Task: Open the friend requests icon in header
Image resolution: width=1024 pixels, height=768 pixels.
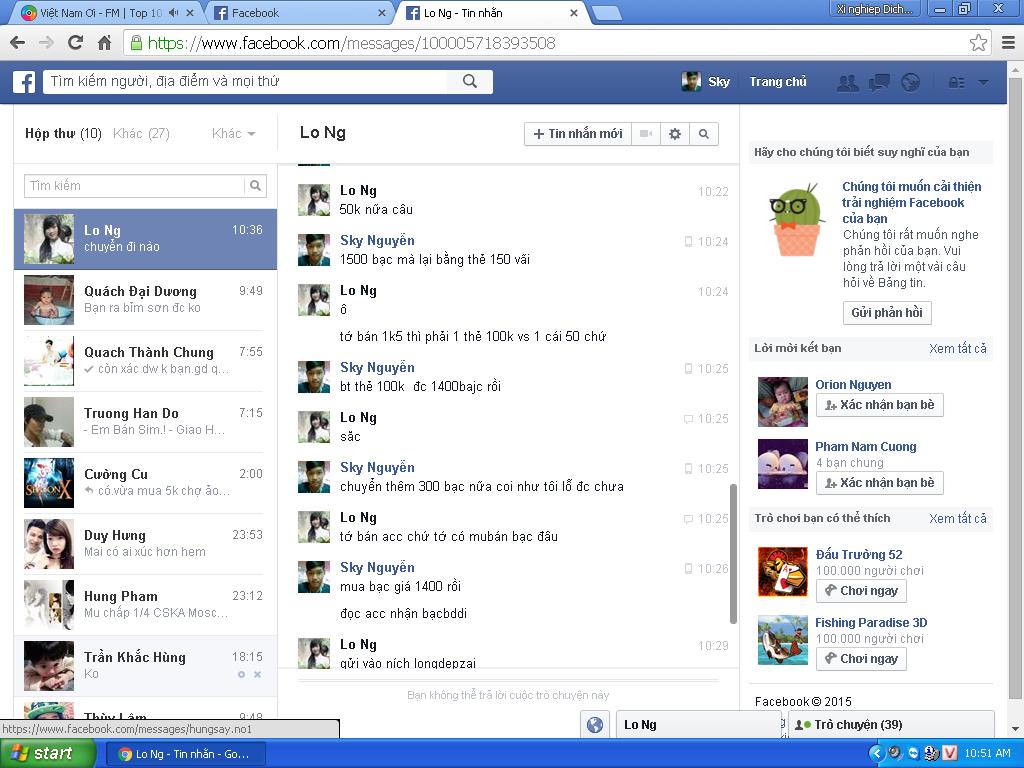Action: pos(848,82)
